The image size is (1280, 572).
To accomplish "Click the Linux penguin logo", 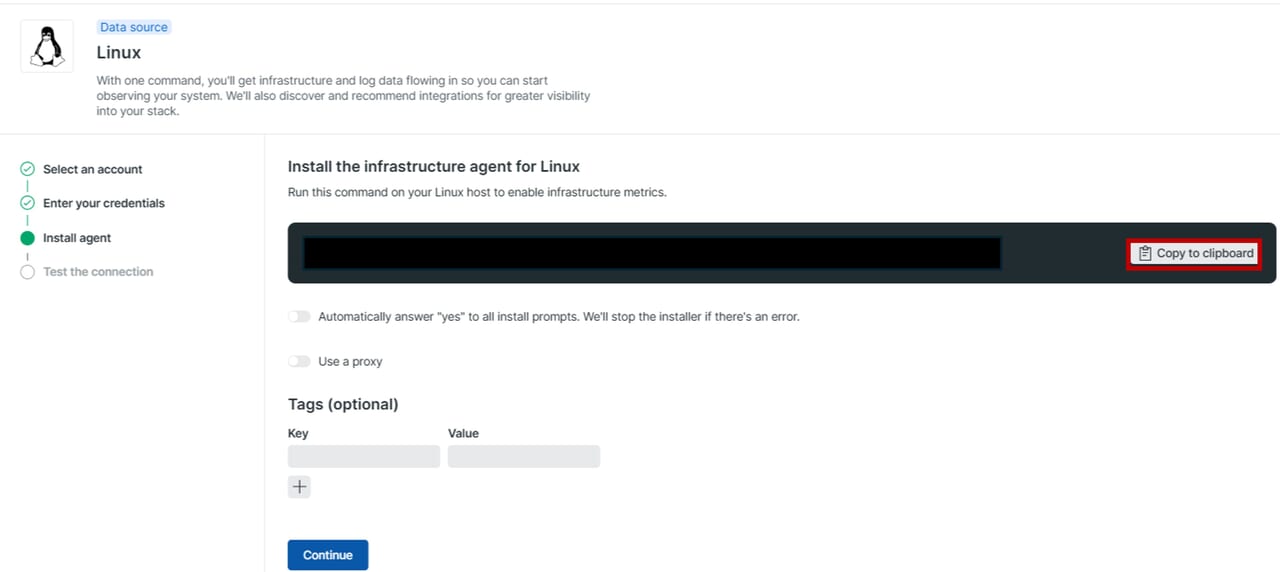I will 46,46.
